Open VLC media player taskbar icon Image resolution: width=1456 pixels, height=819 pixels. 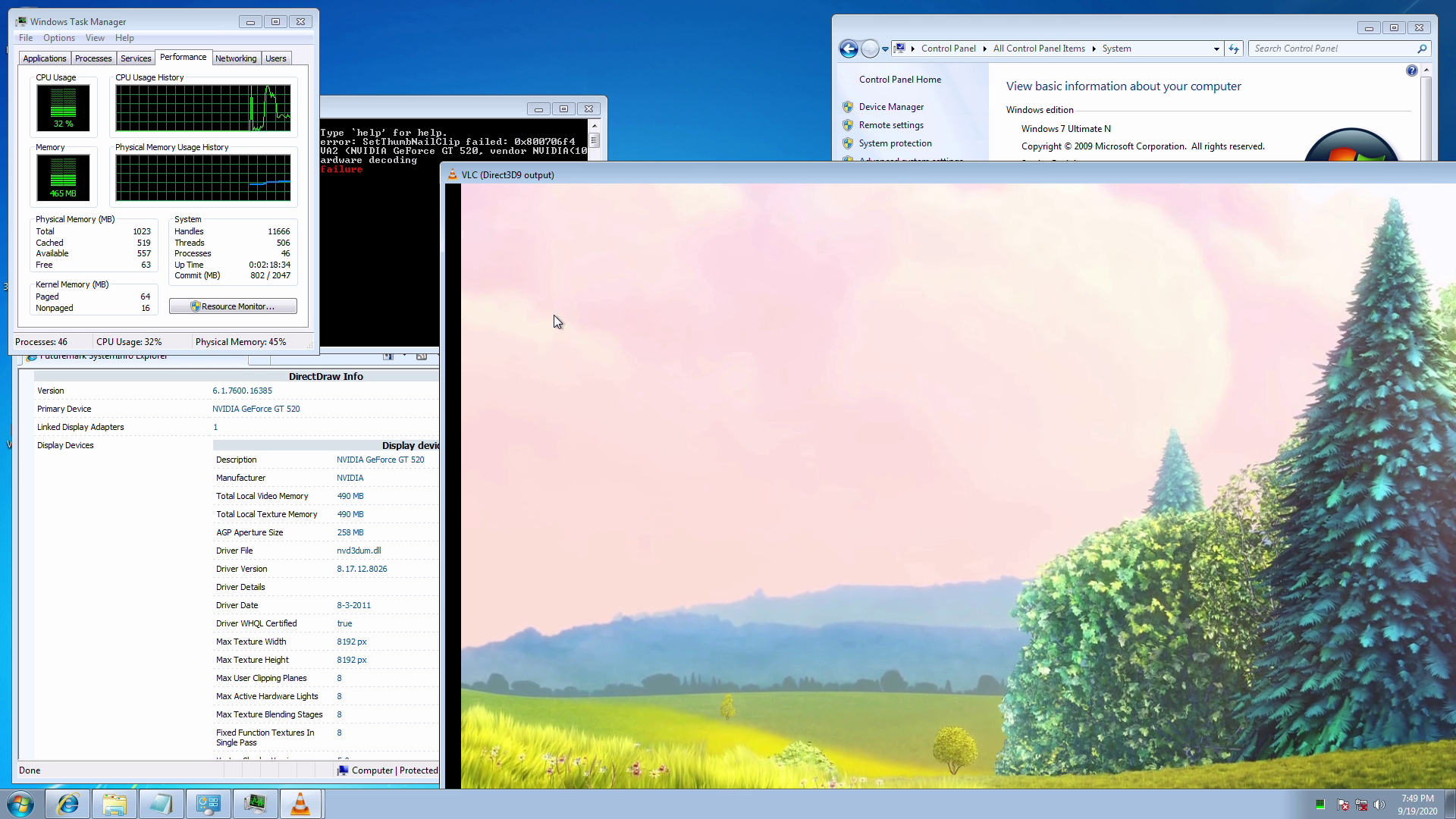tap(300, 804)
